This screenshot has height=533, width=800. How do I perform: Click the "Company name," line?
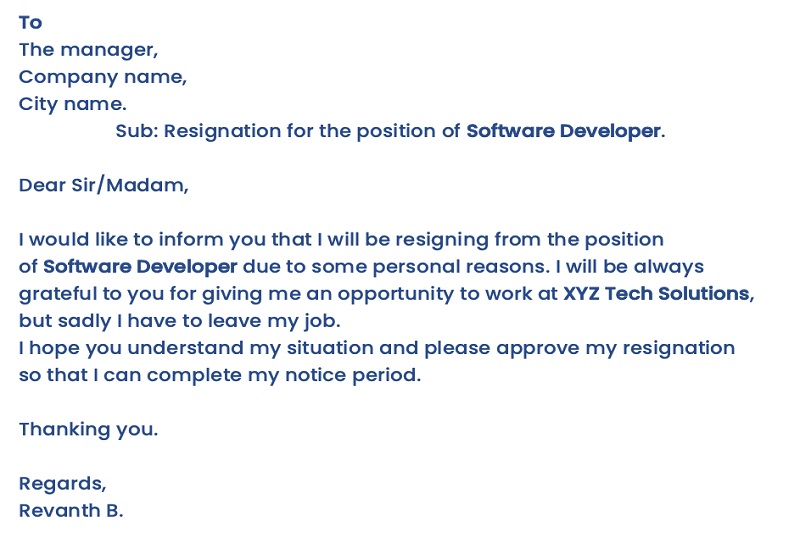click(x=102, y=76)
